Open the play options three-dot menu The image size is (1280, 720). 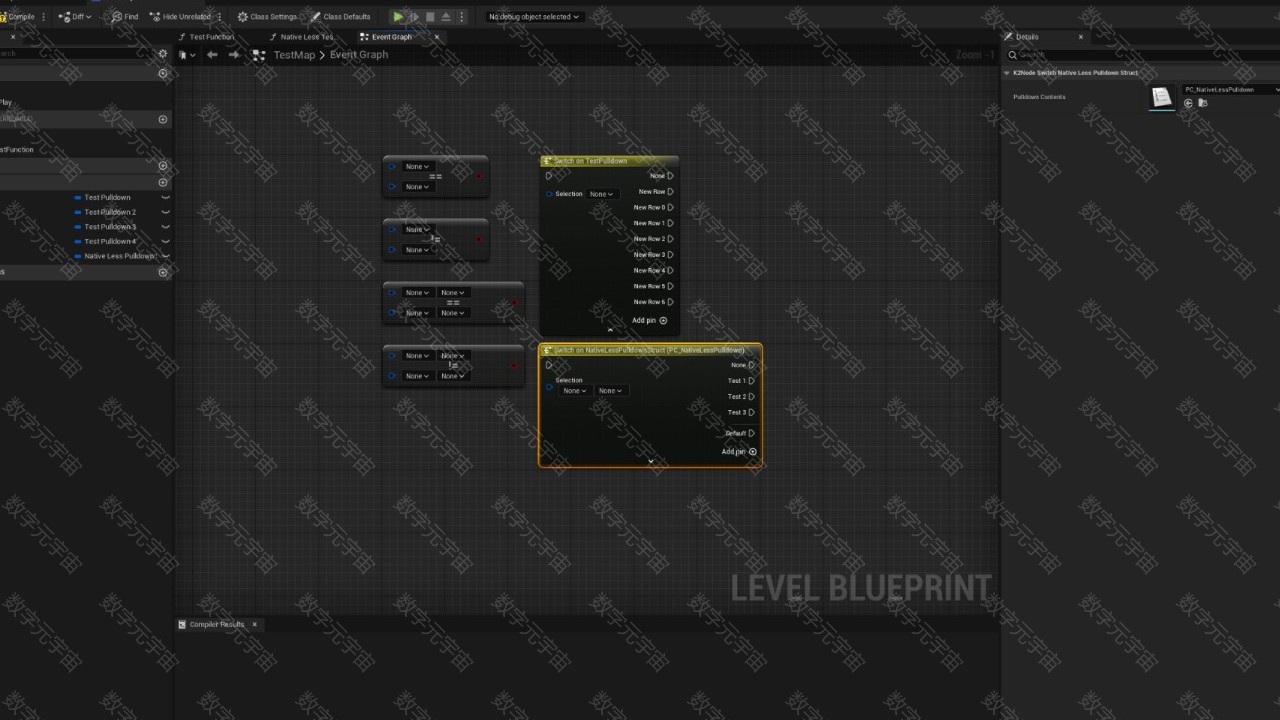[461, 16]
